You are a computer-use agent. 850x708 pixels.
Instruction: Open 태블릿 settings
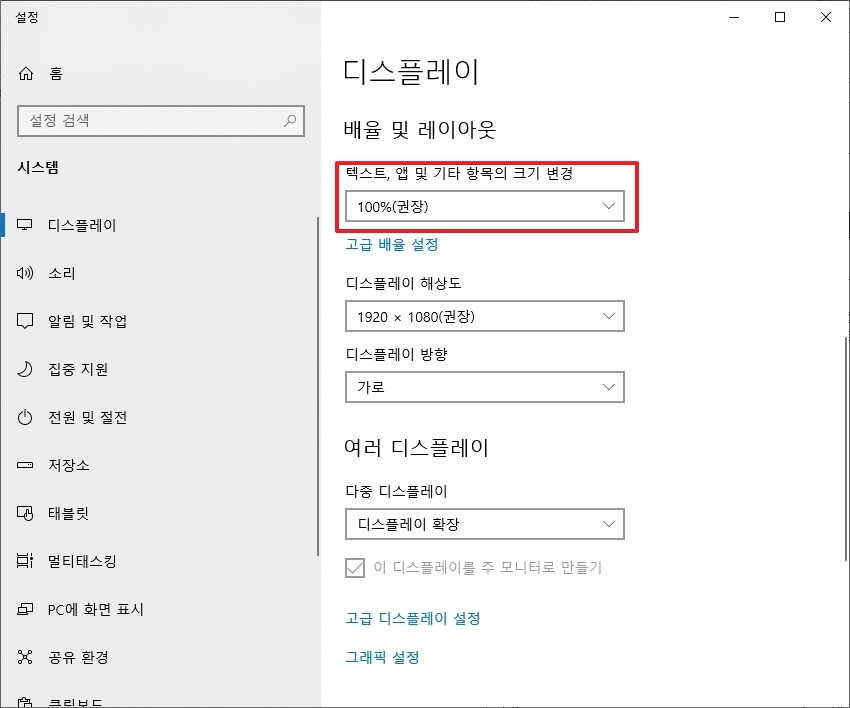(x=70, y=513)
